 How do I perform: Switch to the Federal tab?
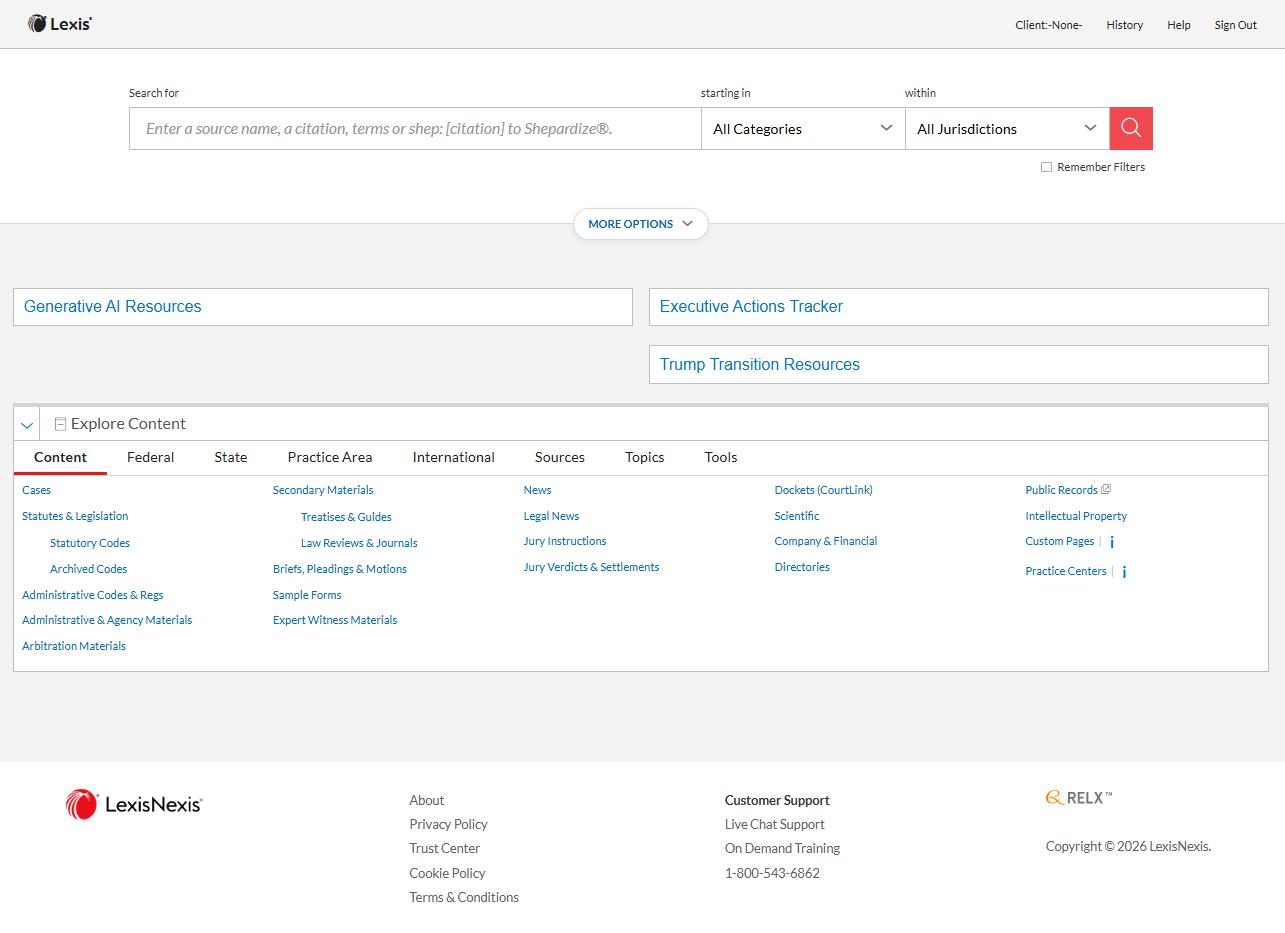point(150,457)
